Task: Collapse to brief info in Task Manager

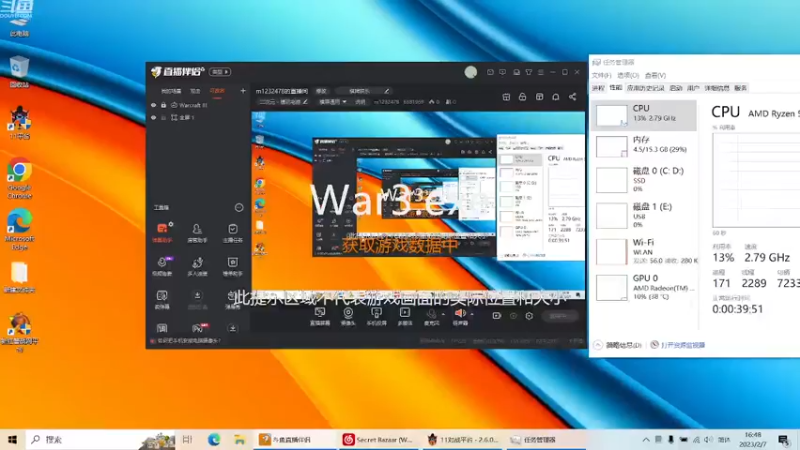Action: 618,345
